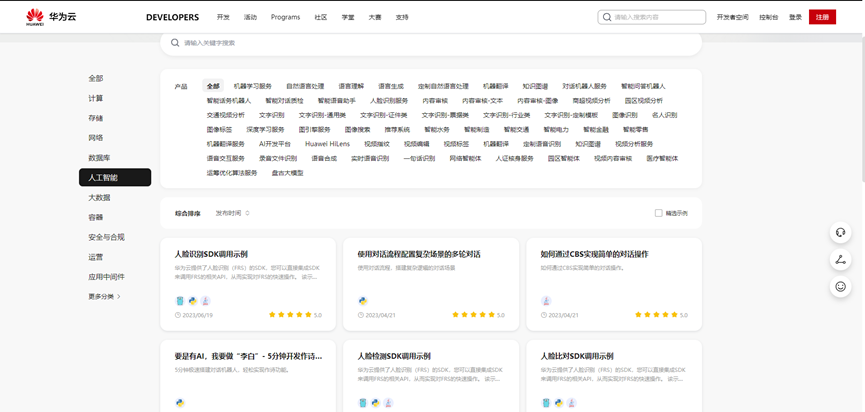Filter by 人脸识别服务 product

pos(389,101)
